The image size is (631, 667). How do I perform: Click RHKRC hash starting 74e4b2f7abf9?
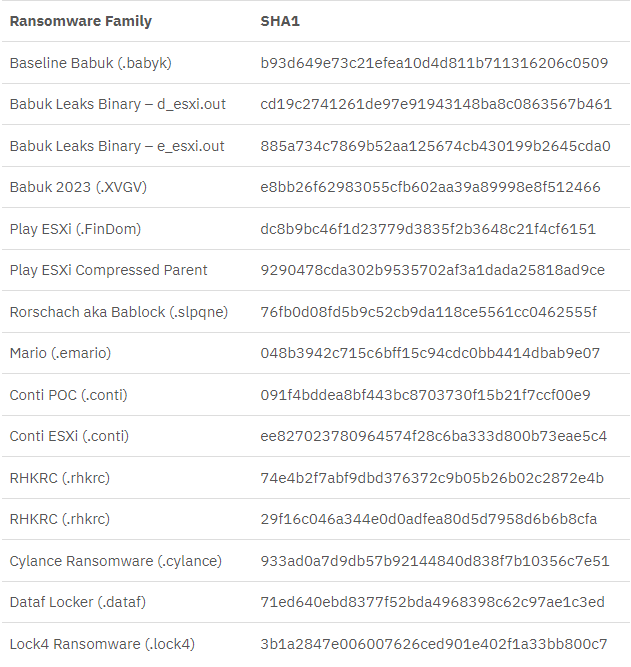(x=432, y=478)
